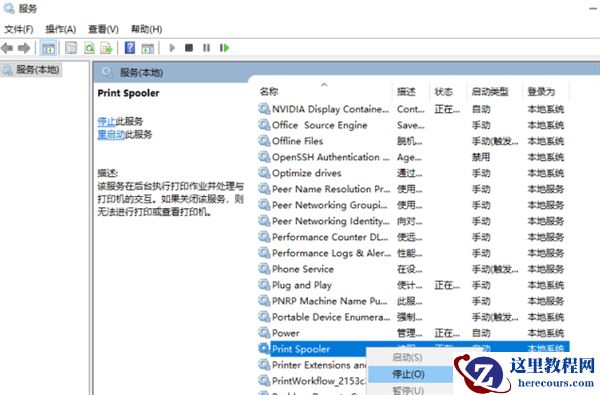This screenshot has width=600, height=395.
Task: Click gear icon of NVIDIA Display Container
Action: pos(264,109)
